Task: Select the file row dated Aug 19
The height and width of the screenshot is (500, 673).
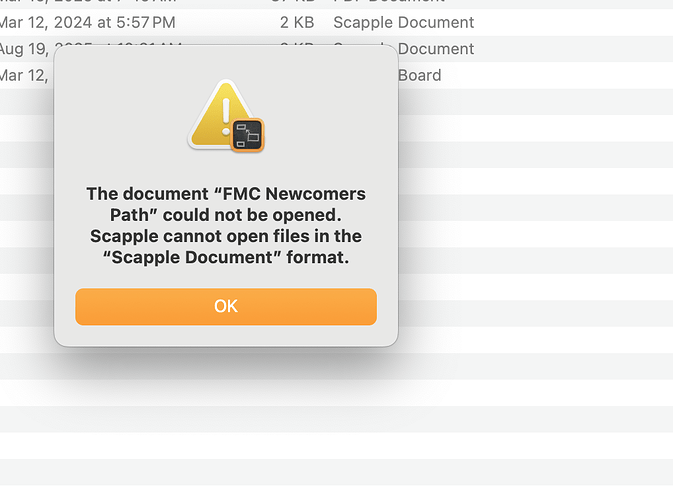Action: (x=27, y=48)
